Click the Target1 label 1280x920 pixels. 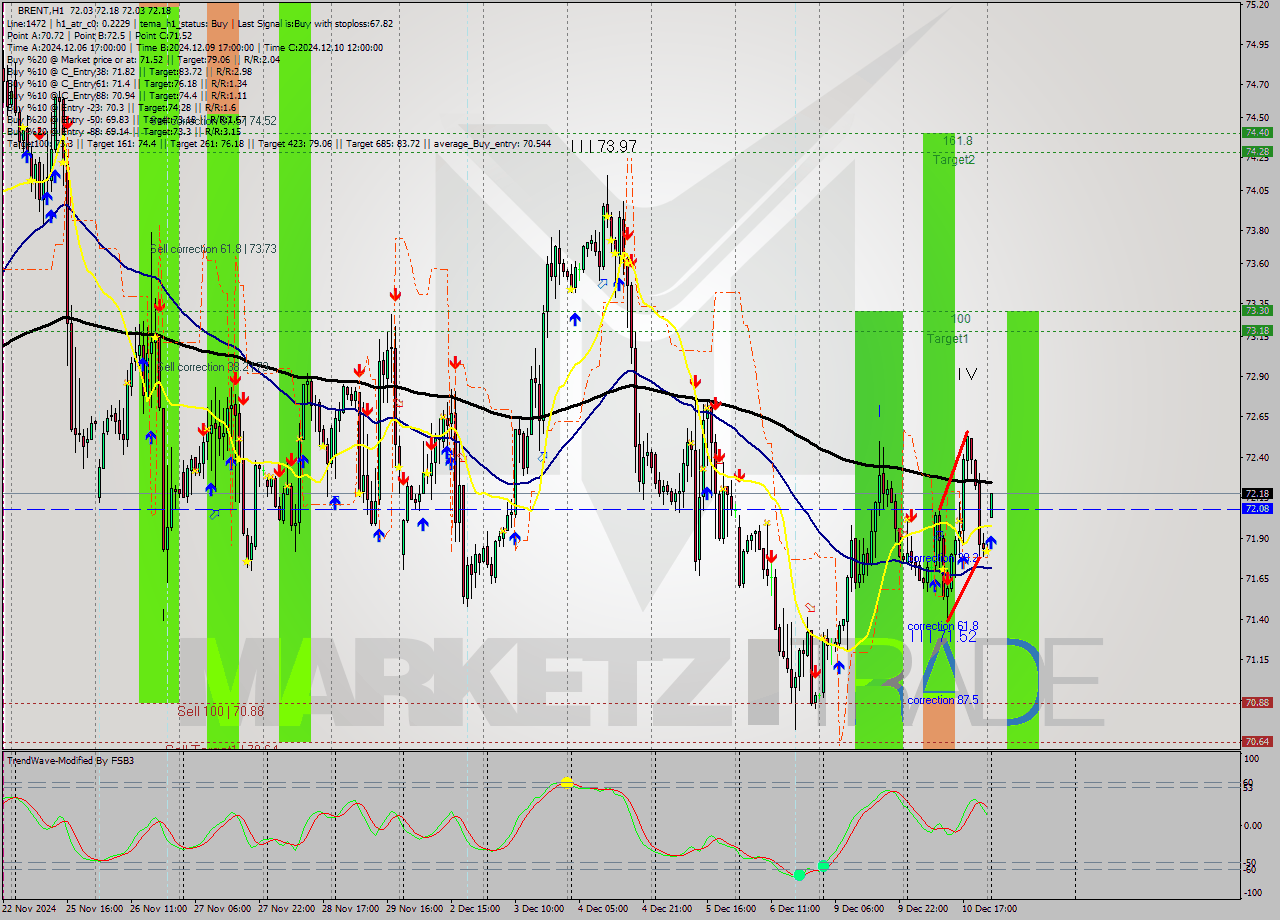[947, 339]
